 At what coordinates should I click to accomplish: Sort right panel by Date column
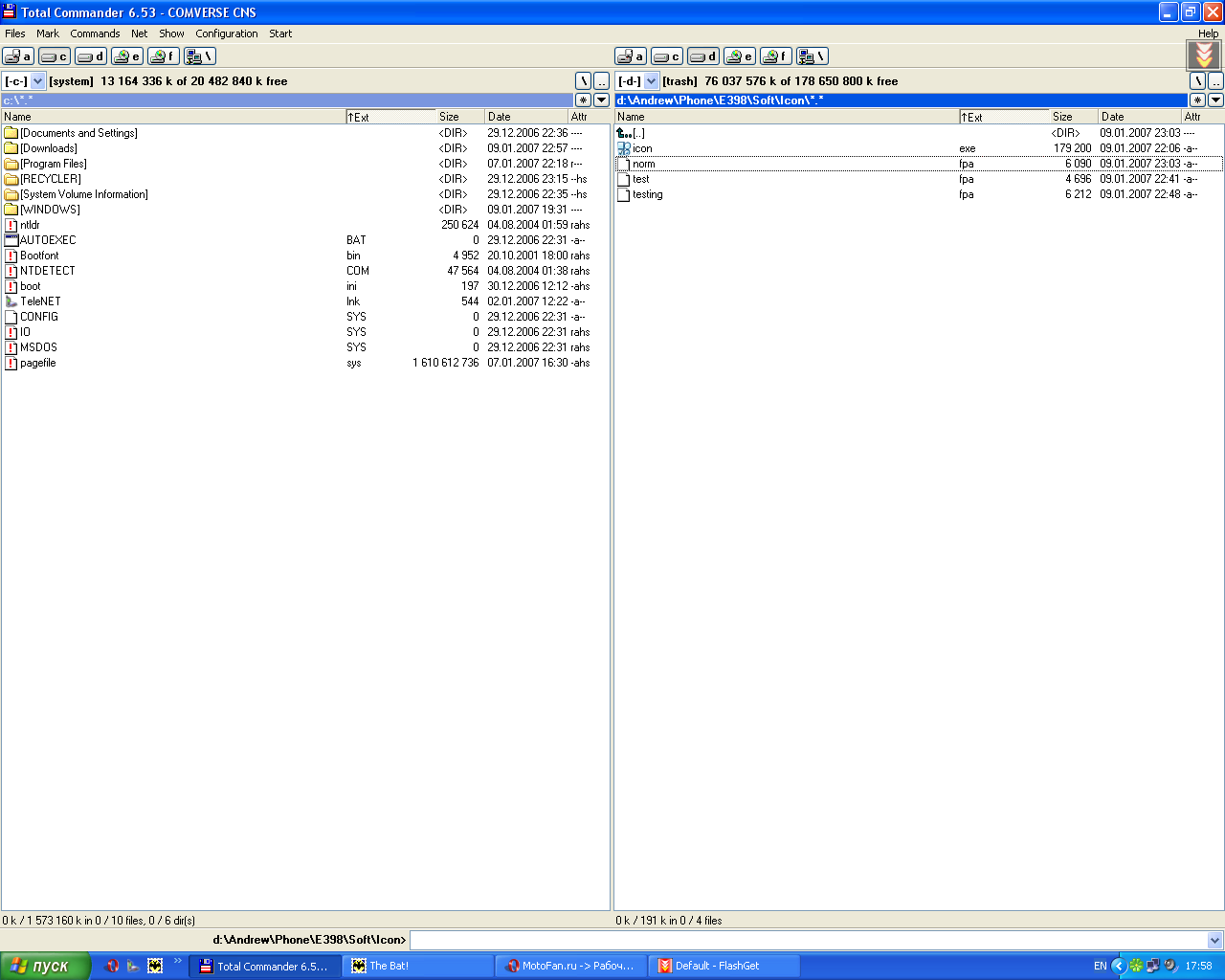[1140, 117]
